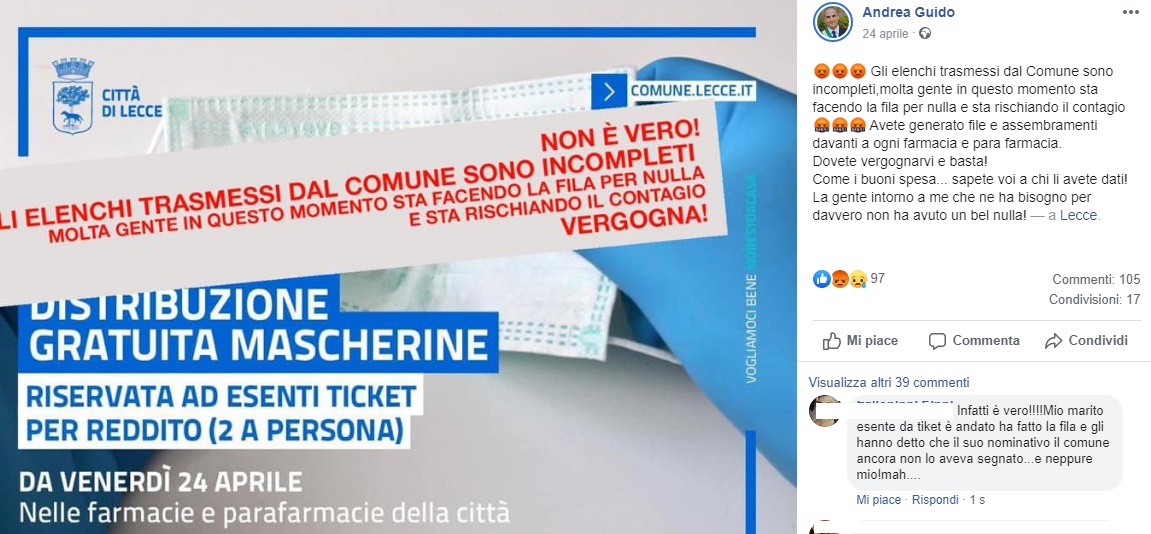Expand Visualizza altri 39 commenti
The height and width of the screenshot is (534, 1151).
[889, 383]
